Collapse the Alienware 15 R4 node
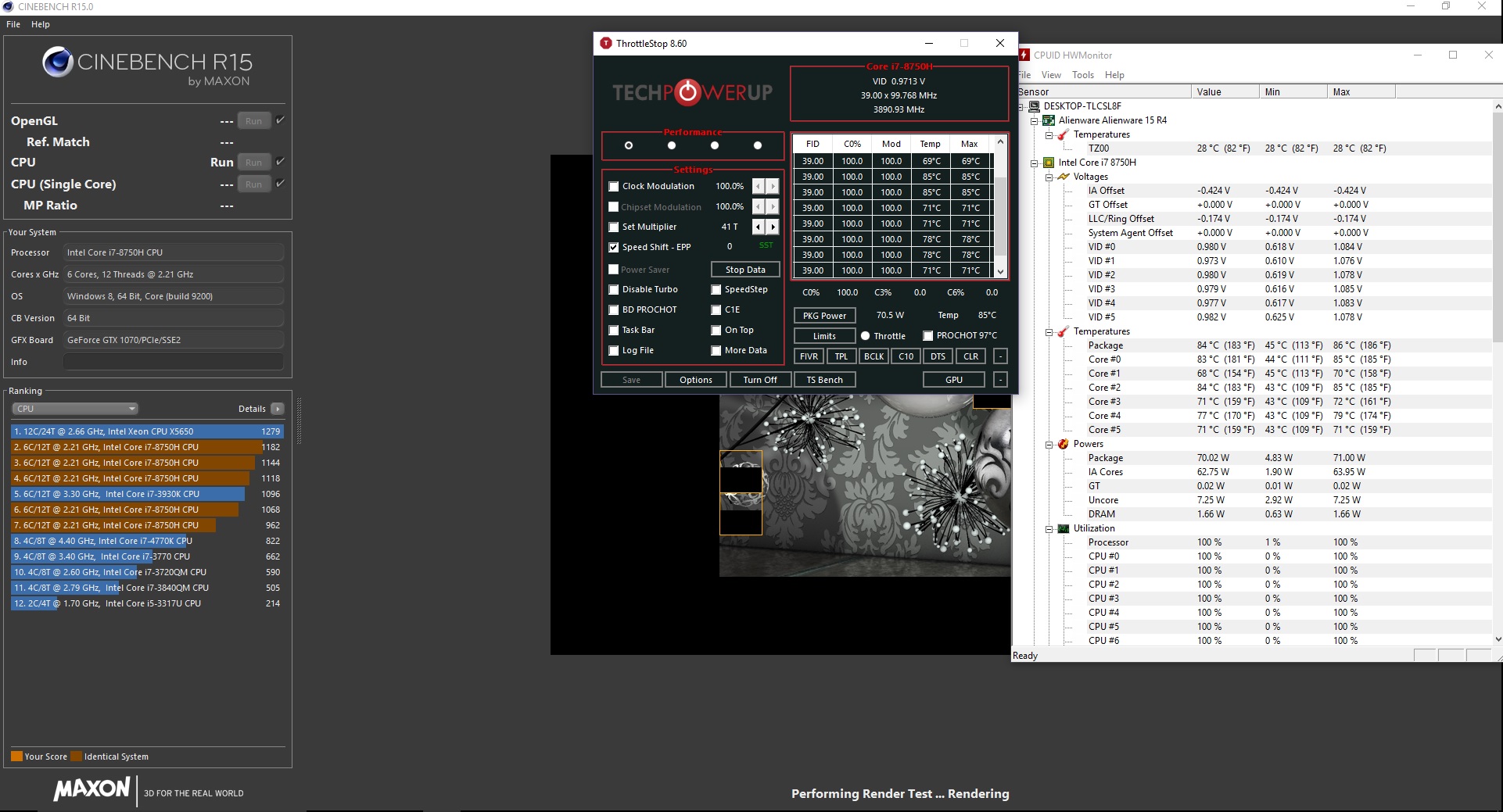 click(1034, 120)
